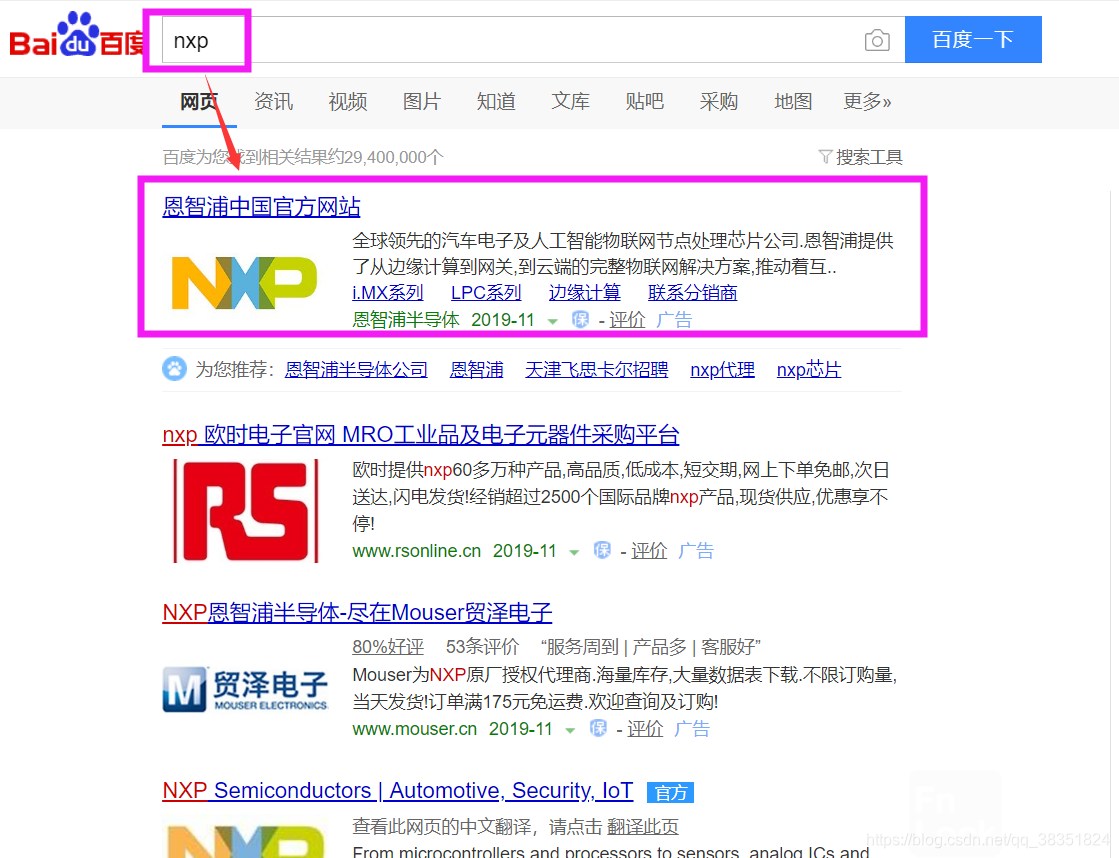Click recommended search nxp芯片

click(809, 370)
